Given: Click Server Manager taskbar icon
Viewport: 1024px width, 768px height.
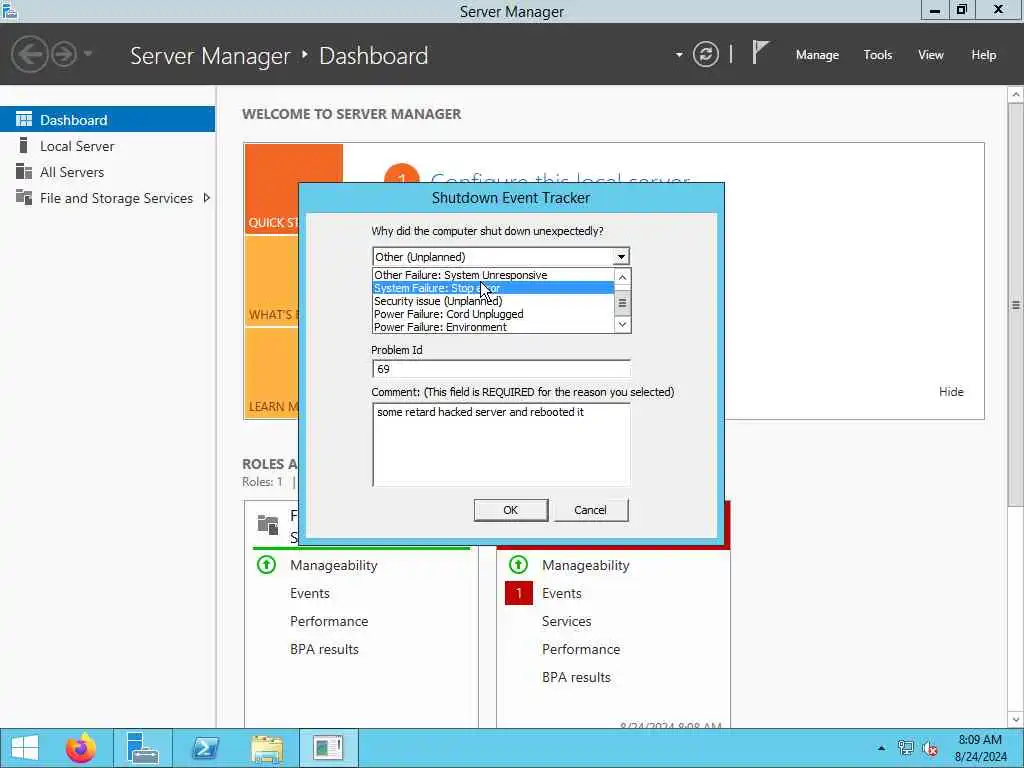Looking at the screenshot, I should tap(142, 748).
